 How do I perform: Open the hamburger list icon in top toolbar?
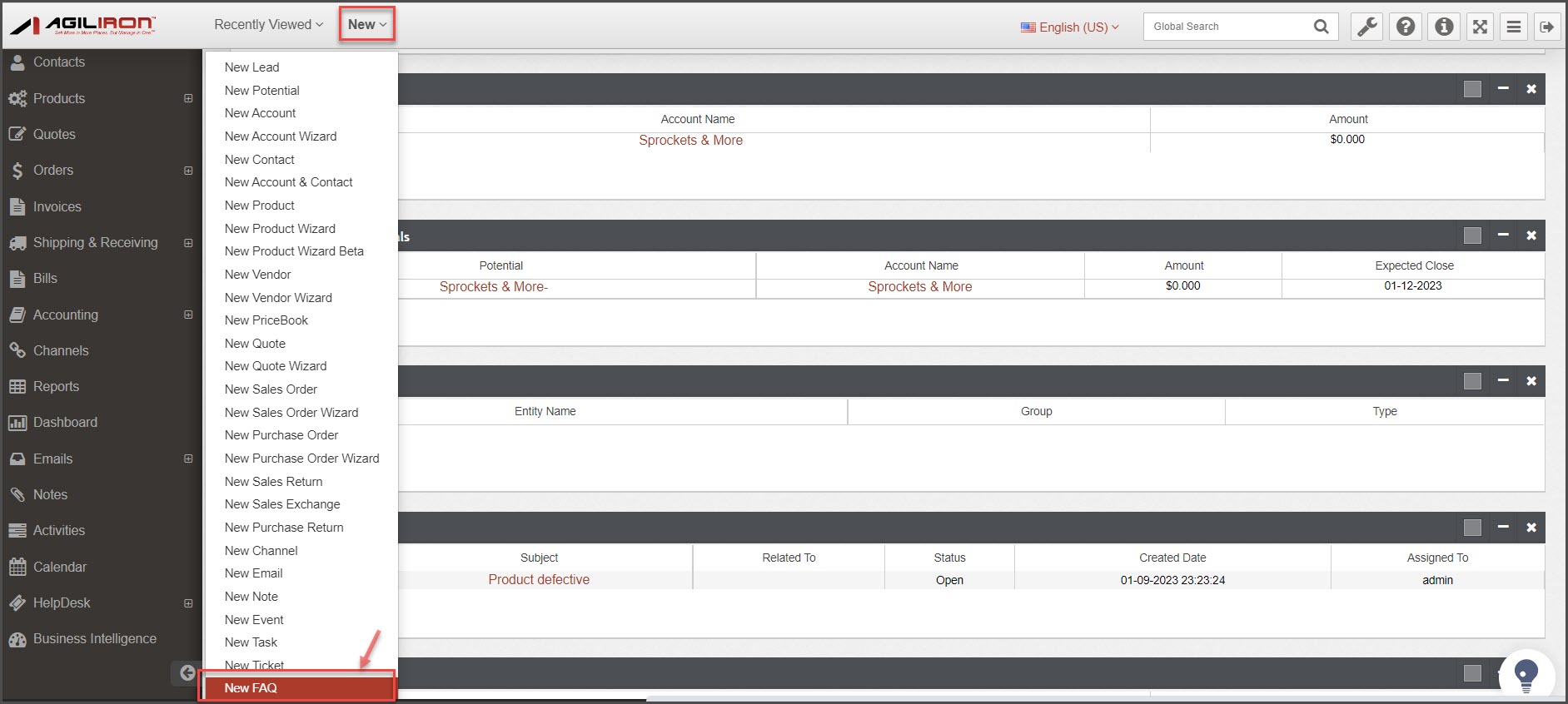(x=1514, y=27)
